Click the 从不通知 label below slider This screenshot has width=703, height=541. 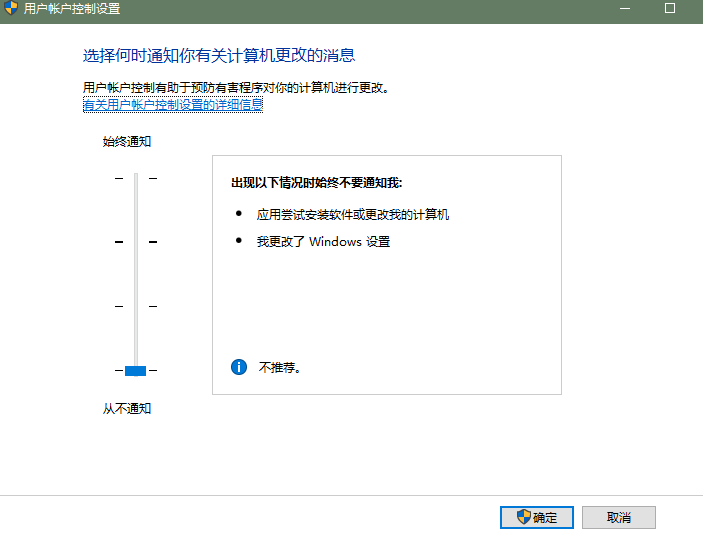pyautogui.click(x=127, y=408)
